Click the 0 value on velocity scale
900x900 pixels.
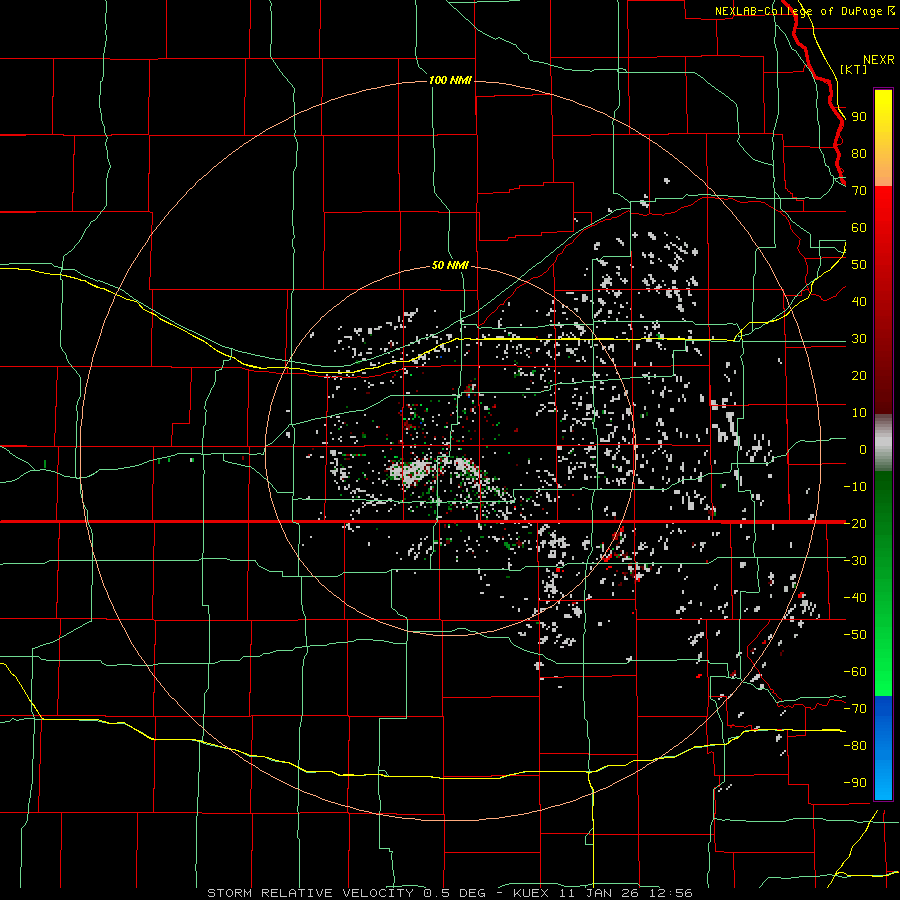pyautogui.click(x=863, y=450)
